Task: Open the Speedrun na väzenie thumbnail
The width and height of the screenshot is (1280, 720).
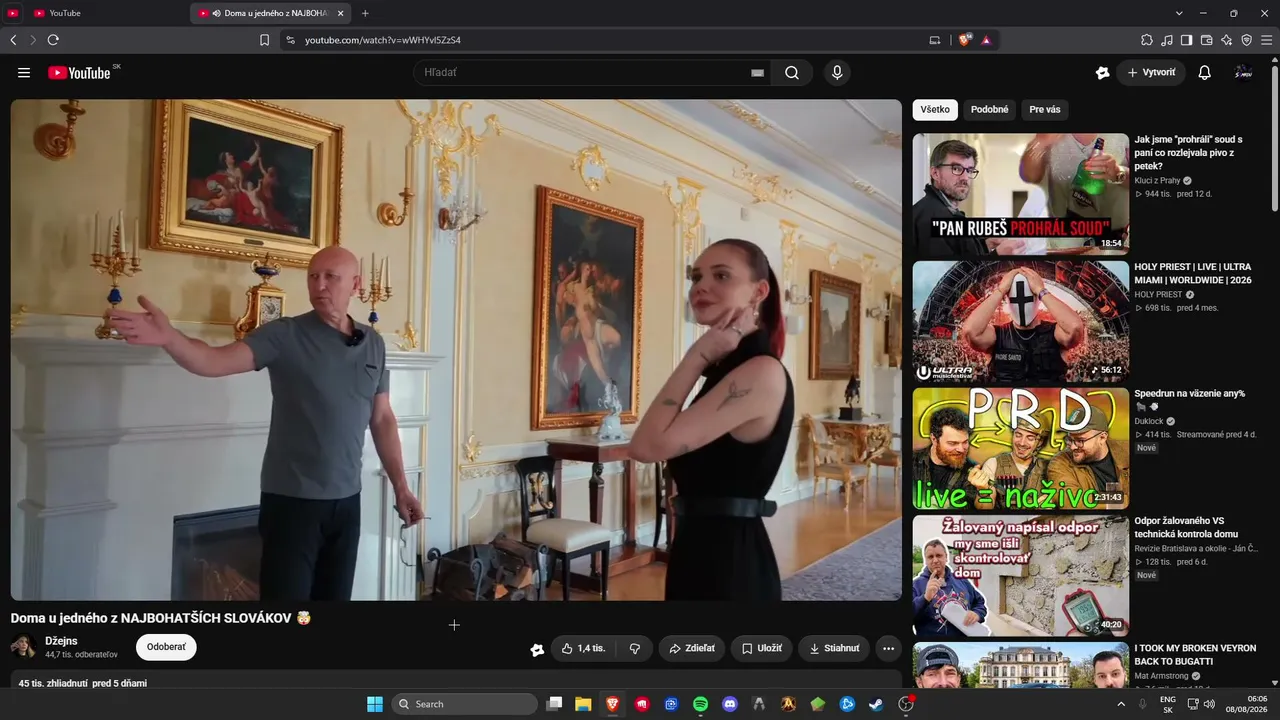Action: click(1021, 448)
